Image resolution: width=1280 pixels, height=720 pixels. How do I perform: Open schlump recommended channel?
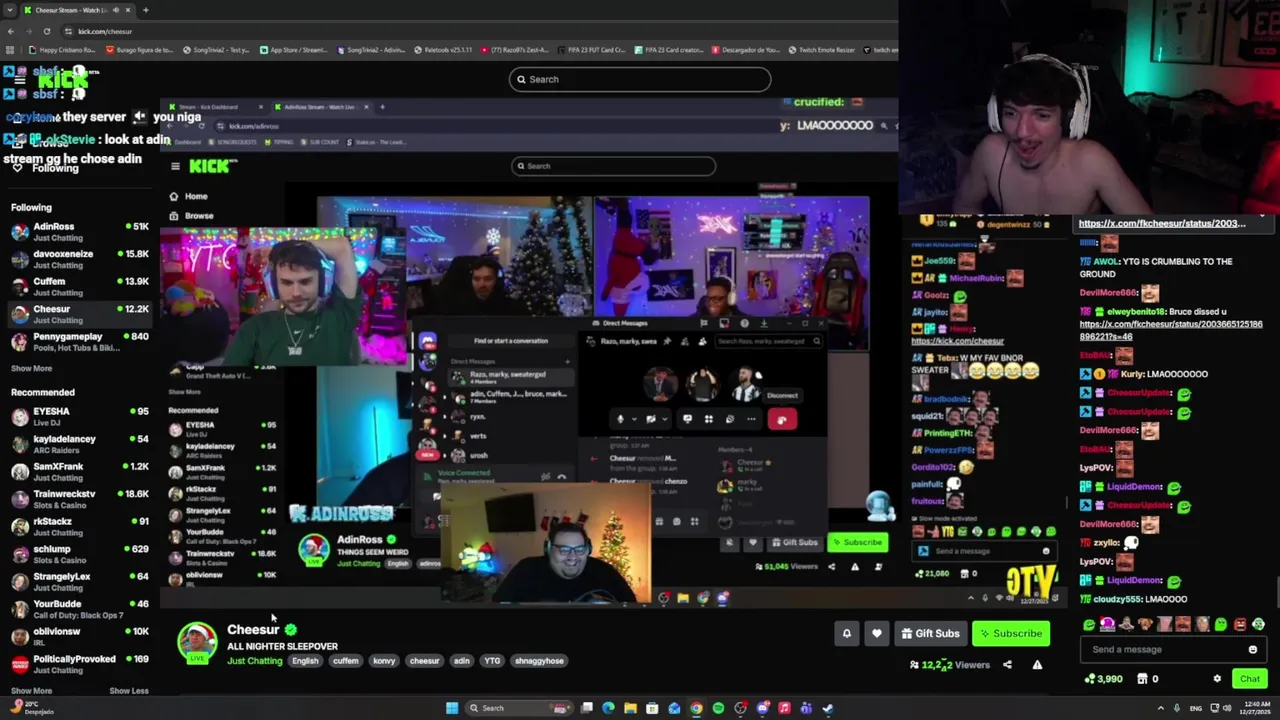(x=80, y=554)
